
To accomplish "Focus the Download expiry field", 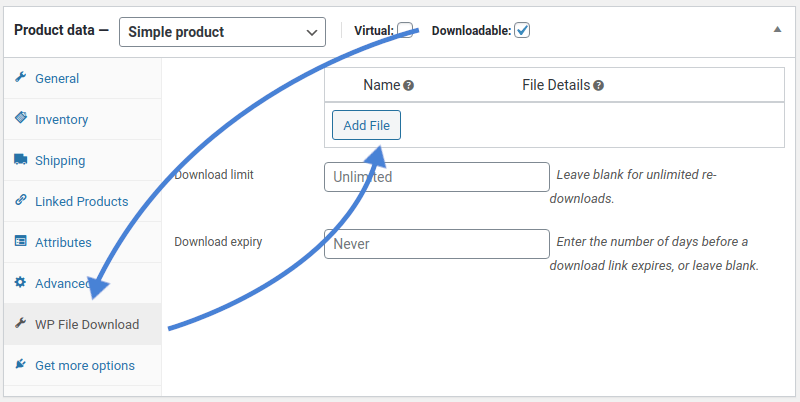I will pyautogui.click(x=437, y=244).
